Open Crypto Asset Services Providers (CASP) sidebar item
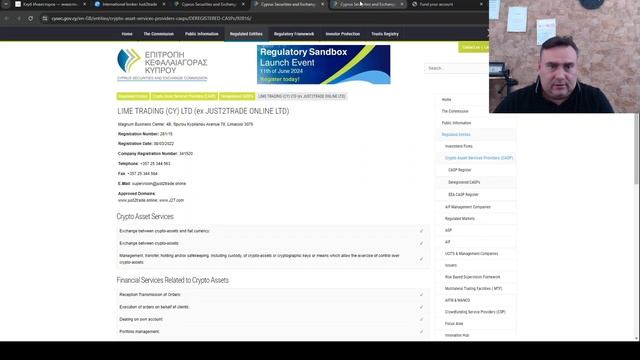 (x=479, y=158)
